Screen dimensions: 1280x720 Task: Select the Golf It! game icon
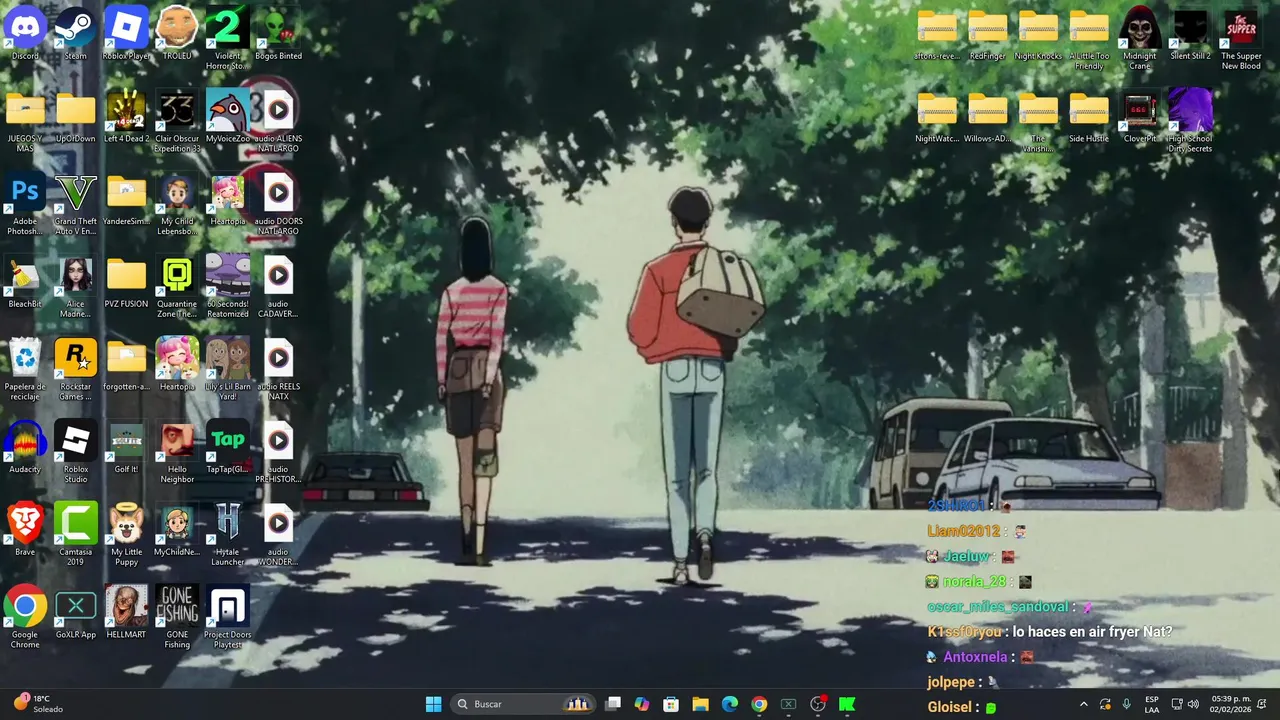pyautogui.click(x=127, y=448)
